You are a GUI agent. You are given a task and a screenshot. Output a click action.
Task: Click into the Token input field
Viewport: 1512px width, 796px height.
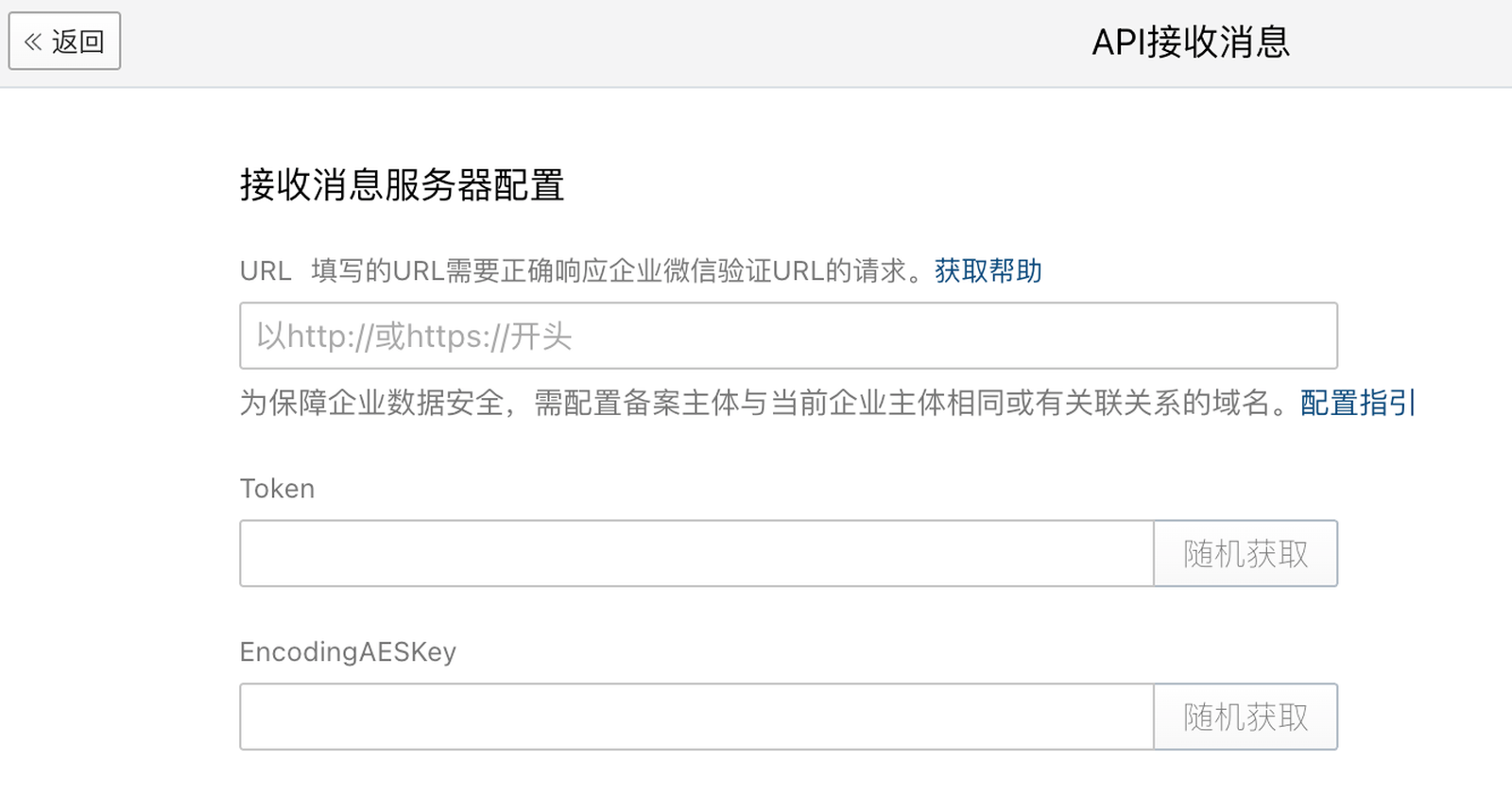tap(696, 553)
